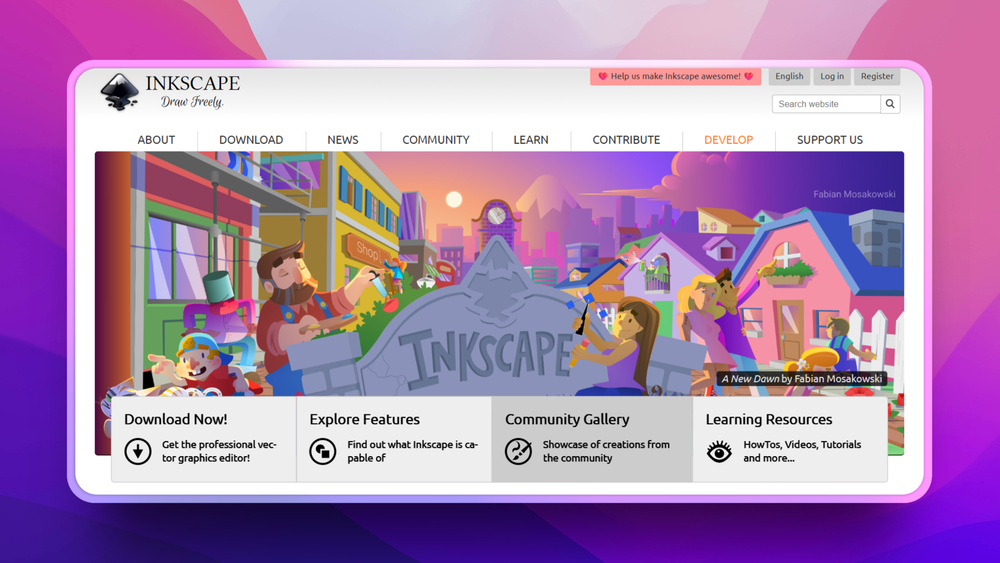This screenshot has height=563, width=1000.
Task: Click the Learning Resources eye icon
Action: [719, 451]
